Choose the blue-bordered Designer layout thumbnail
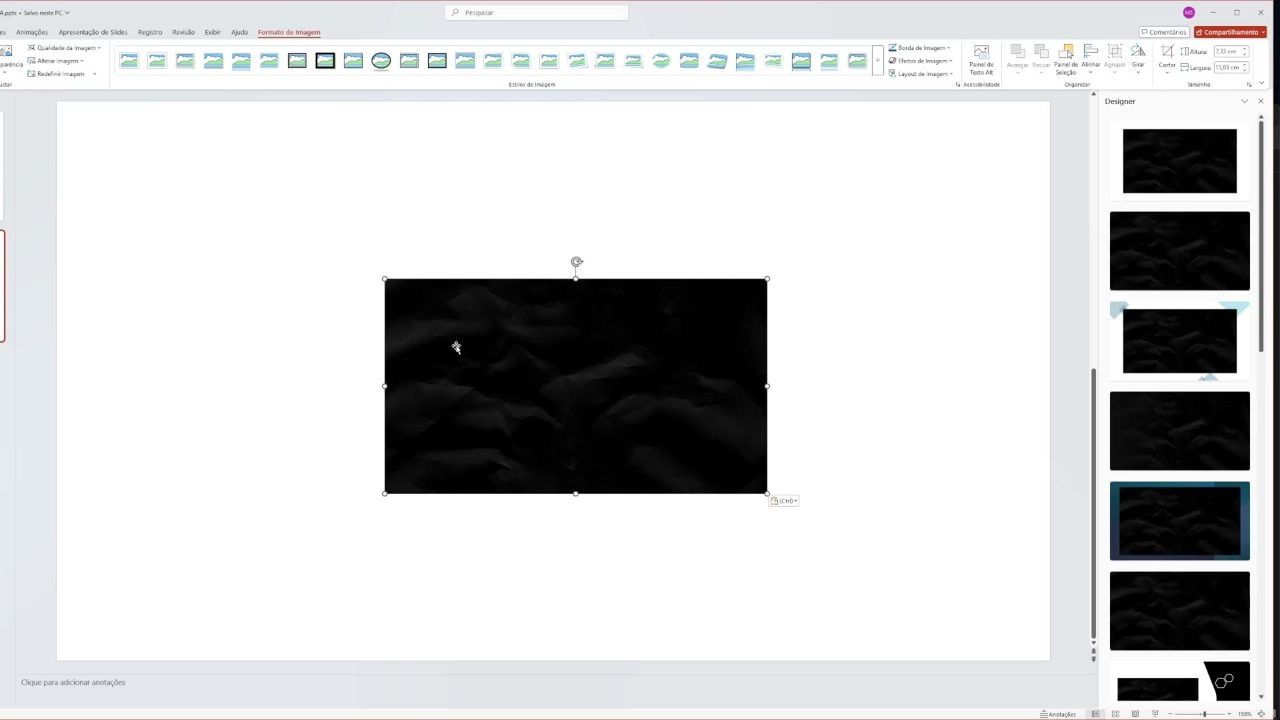The width and height of the screenshot is (1280, 720). 1180,521
